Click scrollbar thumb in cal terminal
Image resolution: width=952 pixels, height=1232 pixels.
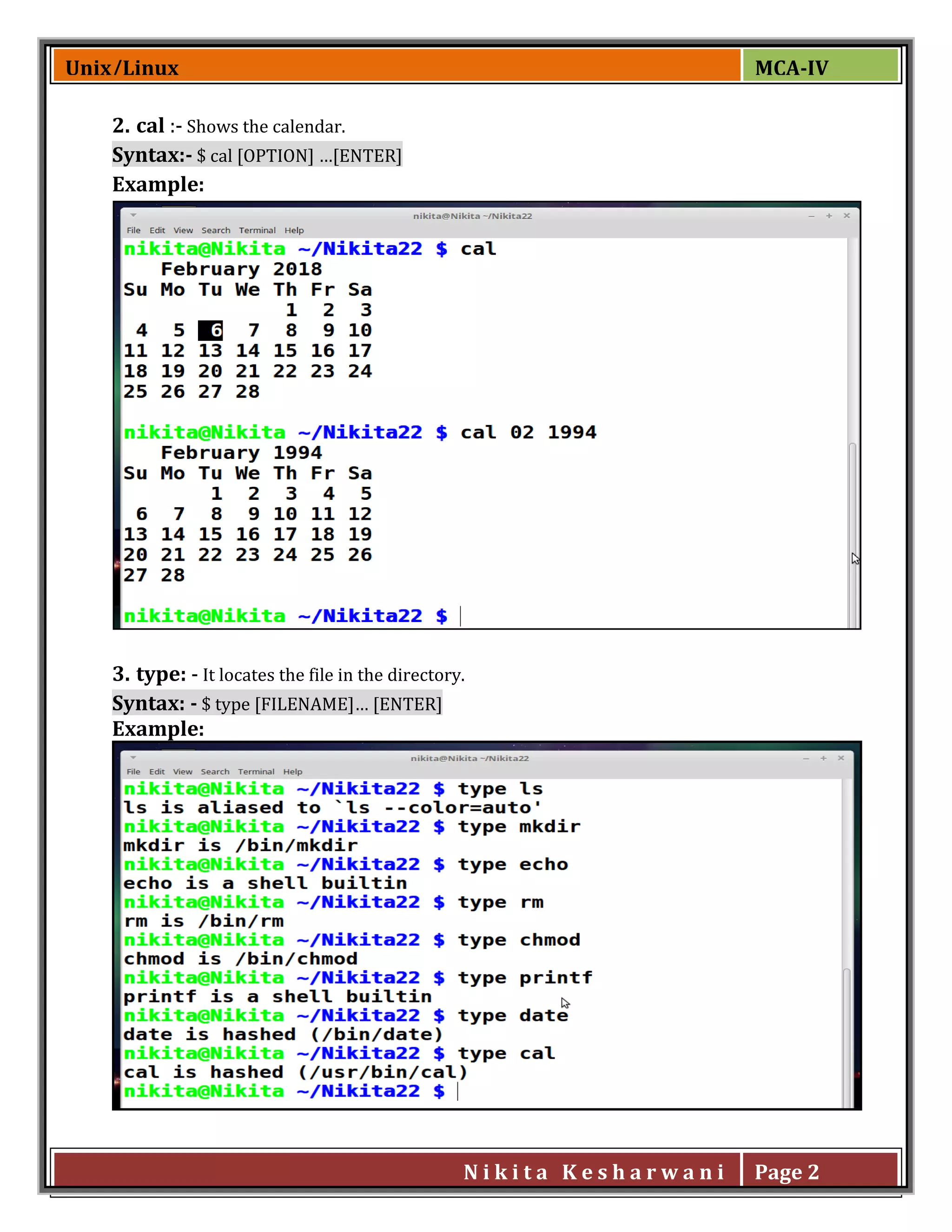pos(853,535)
